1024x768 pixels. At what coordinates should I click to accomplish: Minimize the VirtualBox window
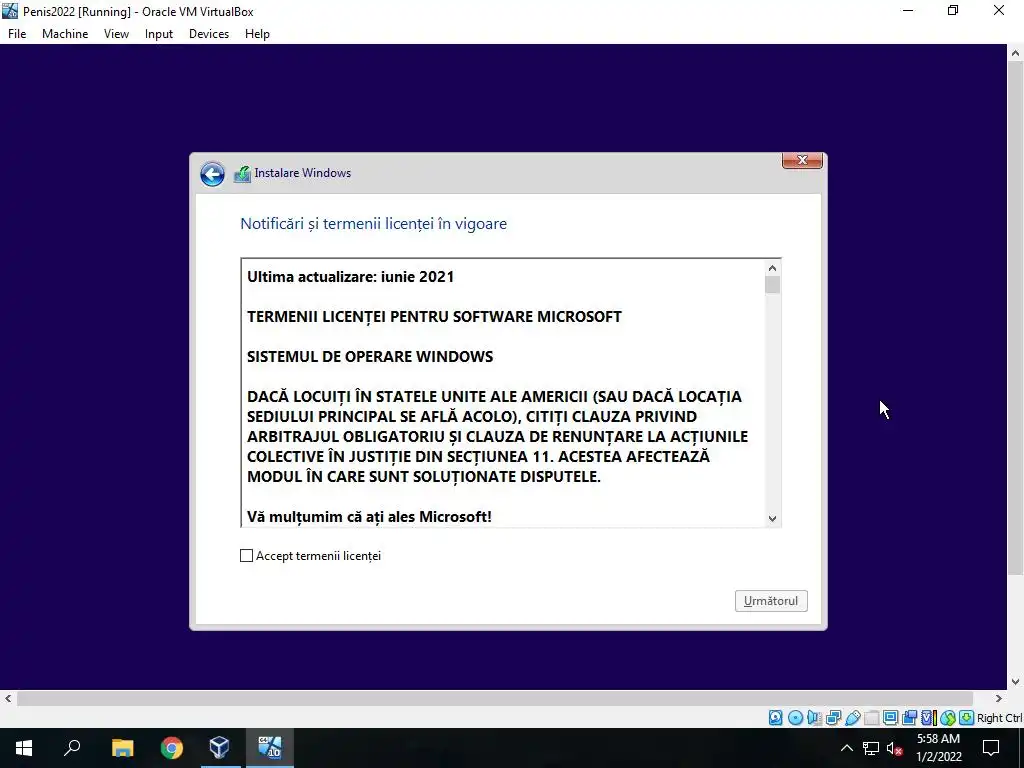pyautogui.click(x=908, y=11)
